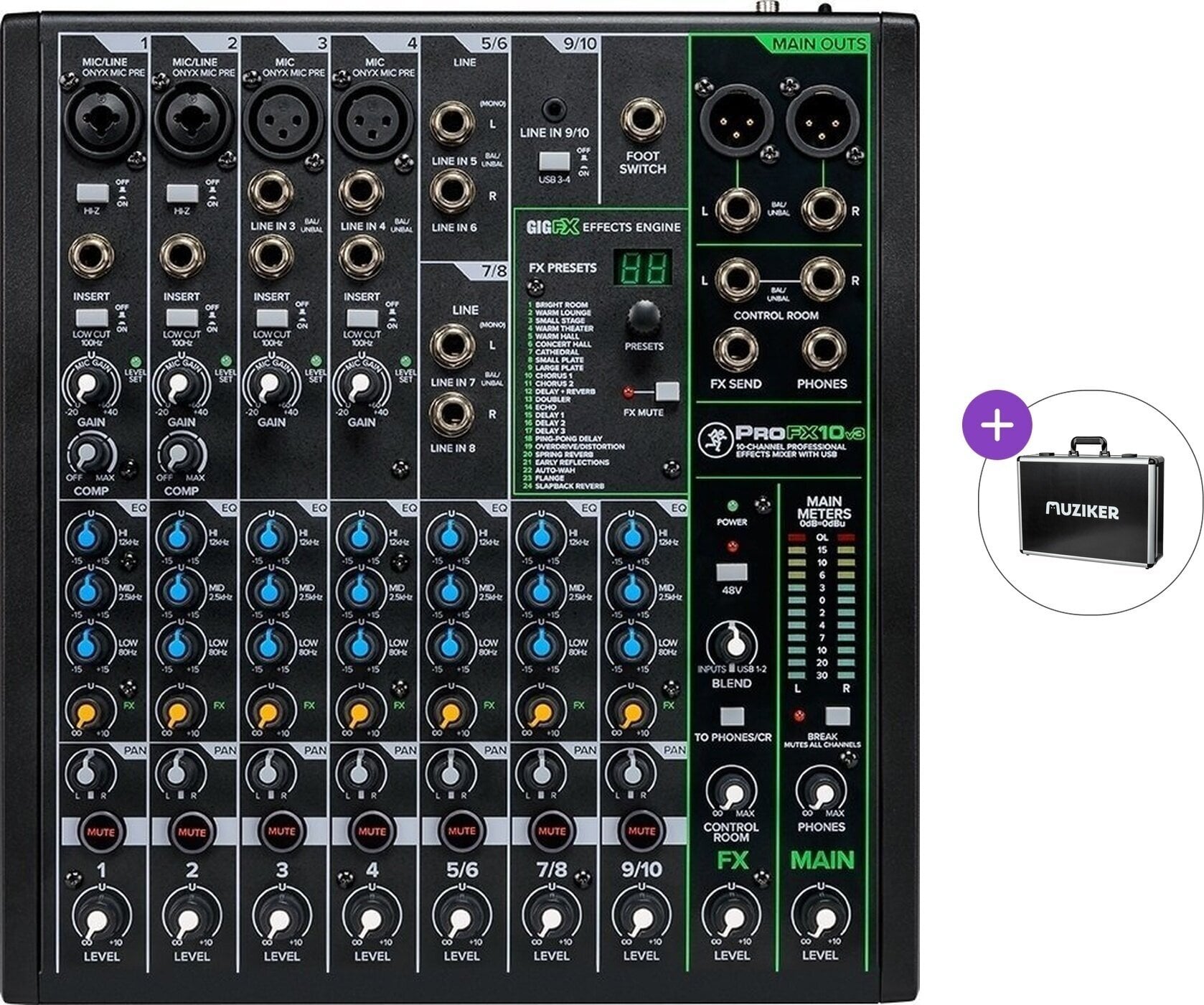Mute channel 3 with its MUTE button
Viewport: 1204px width, 1005px height.
click(x=281, y=832)
